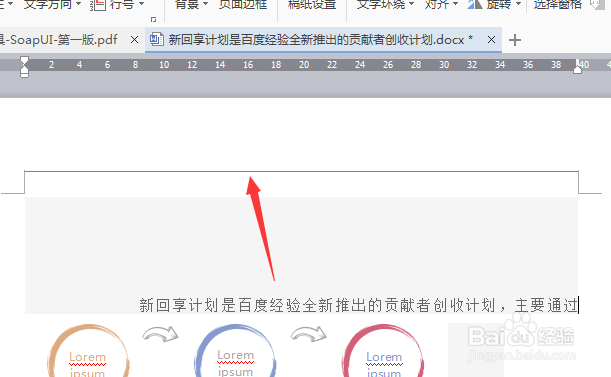
Task: Select the blue Lorem ipsum circle
Action: click(235, 351)
